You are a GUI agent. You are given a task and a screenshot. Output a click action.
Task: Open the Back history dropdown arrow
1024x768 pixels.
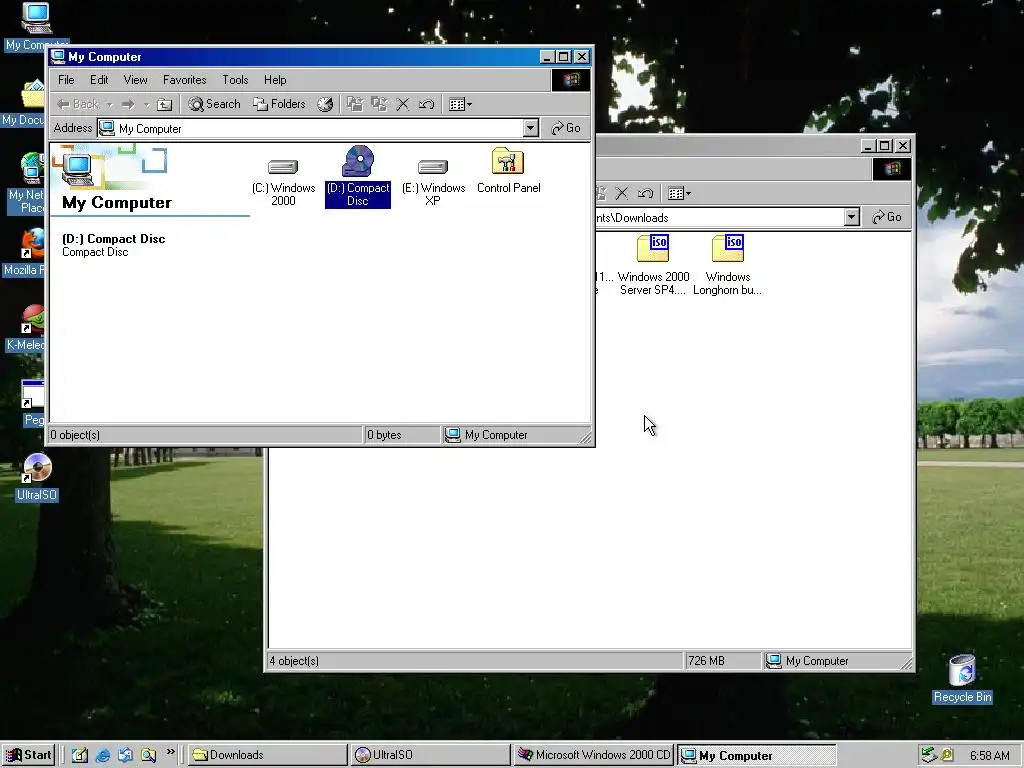110,104
